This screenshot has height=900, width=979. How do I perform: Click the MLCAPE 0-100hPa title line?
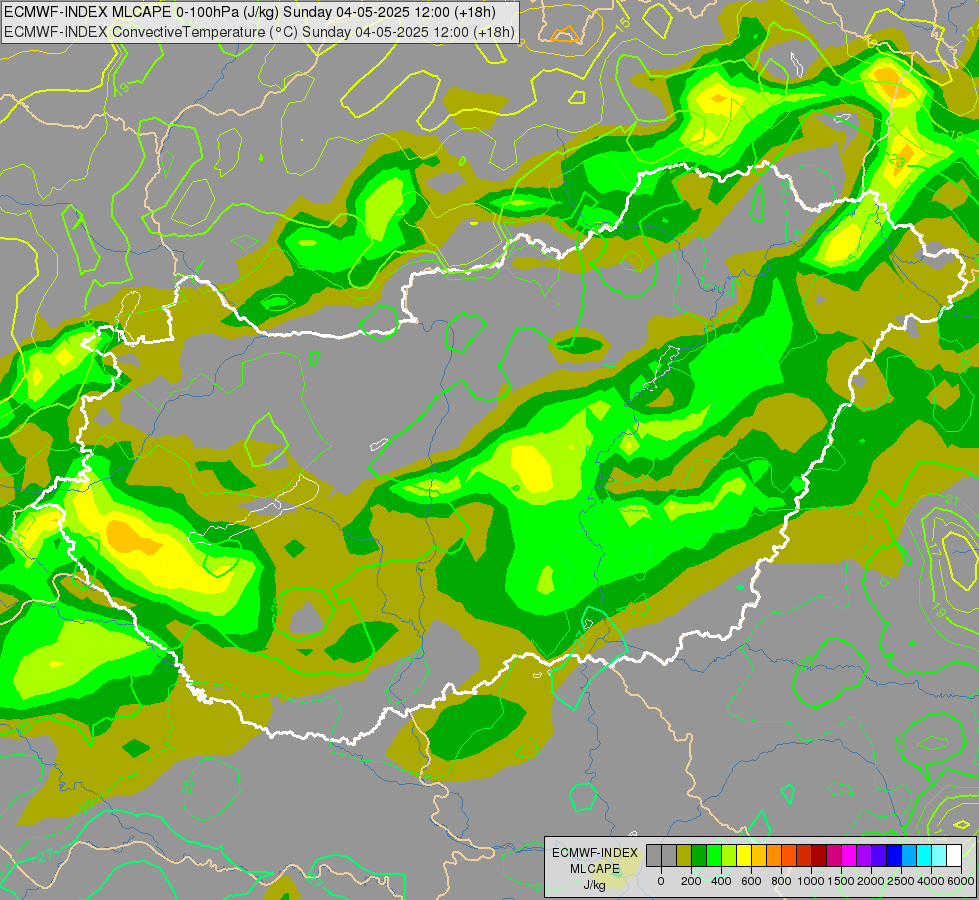250,12
